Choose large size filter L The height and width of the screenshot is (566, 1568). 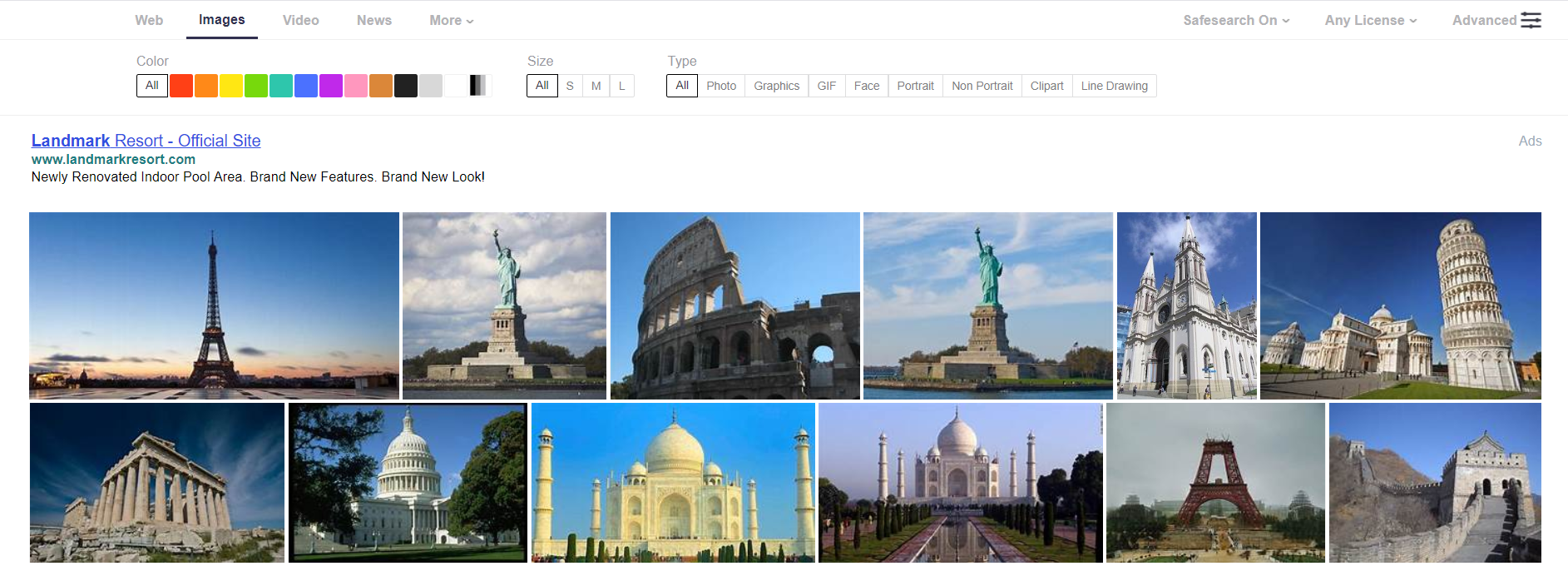tap(621, 86)
